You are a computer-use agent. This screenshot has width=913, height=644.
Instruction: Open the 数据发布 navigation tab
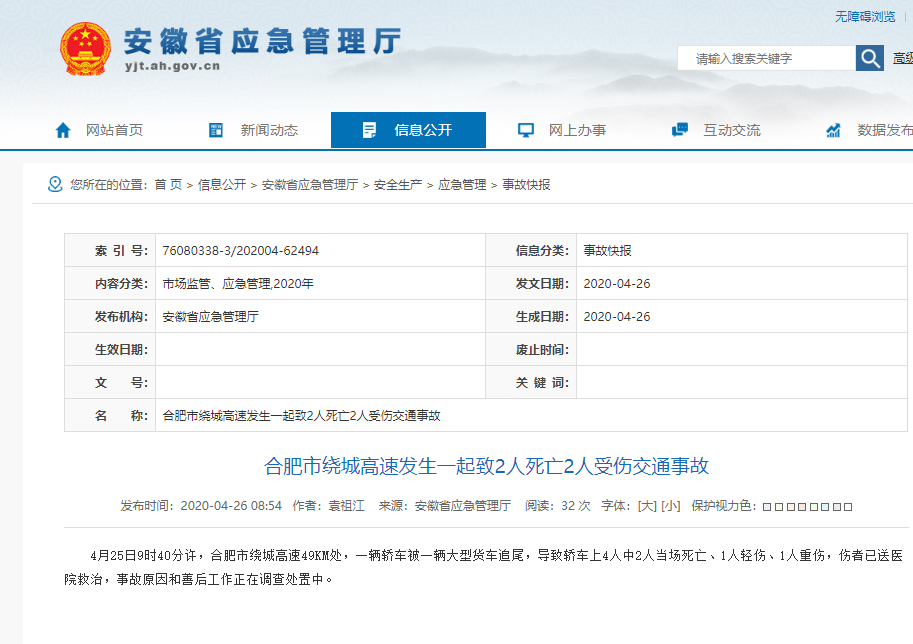[869, 130]
